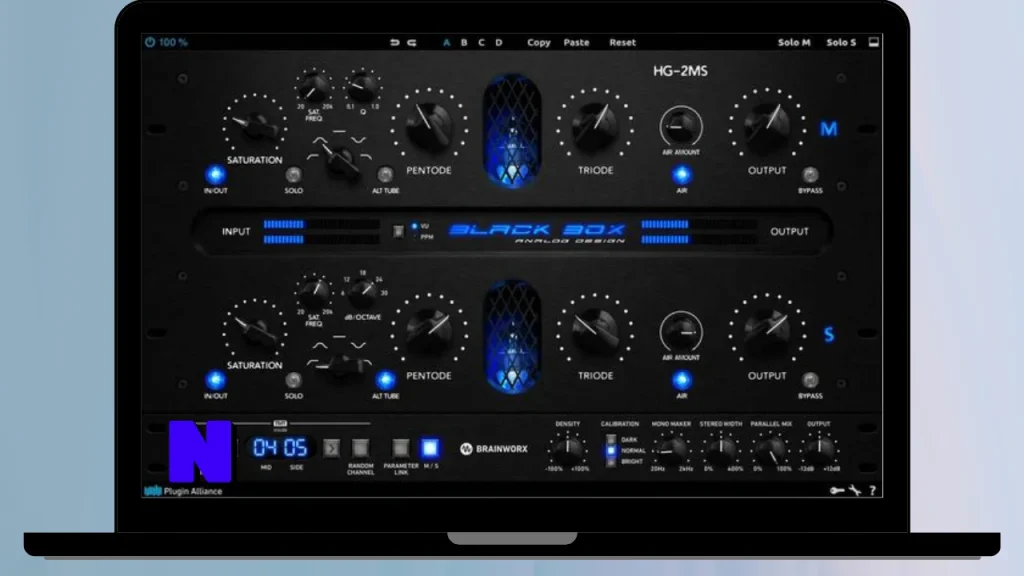
Task: Toggle the PARAMETER LINK button
Action: [x=400, y=448]
